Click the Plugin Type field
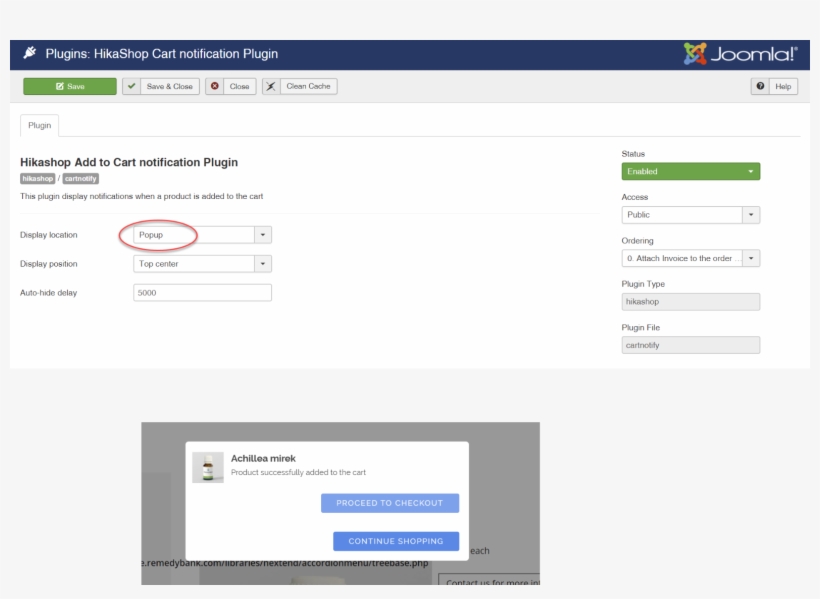This screenshot has width=820, height=599. (690, 301)
